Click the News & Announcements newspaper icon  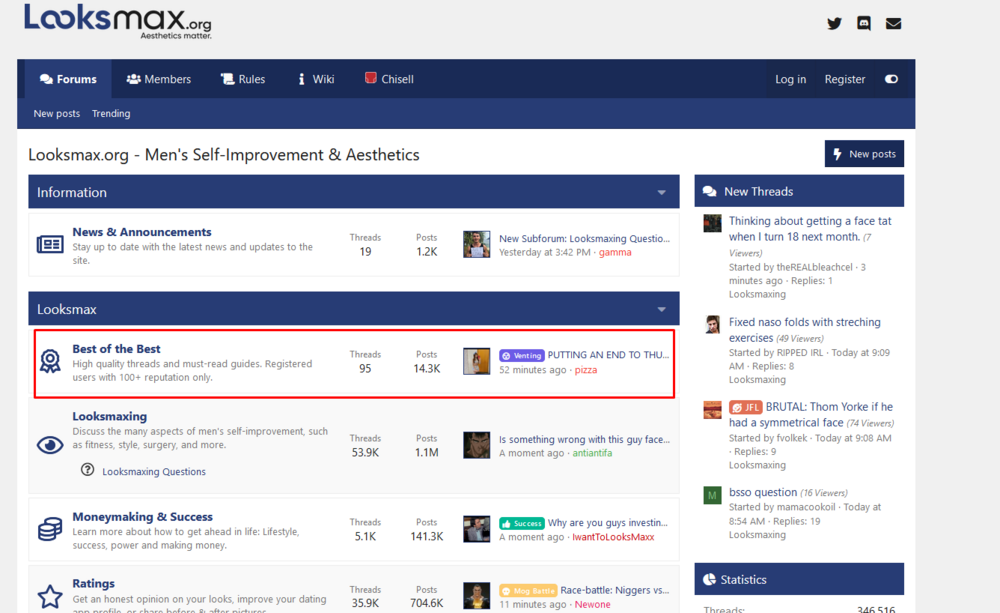click(50, 244)
